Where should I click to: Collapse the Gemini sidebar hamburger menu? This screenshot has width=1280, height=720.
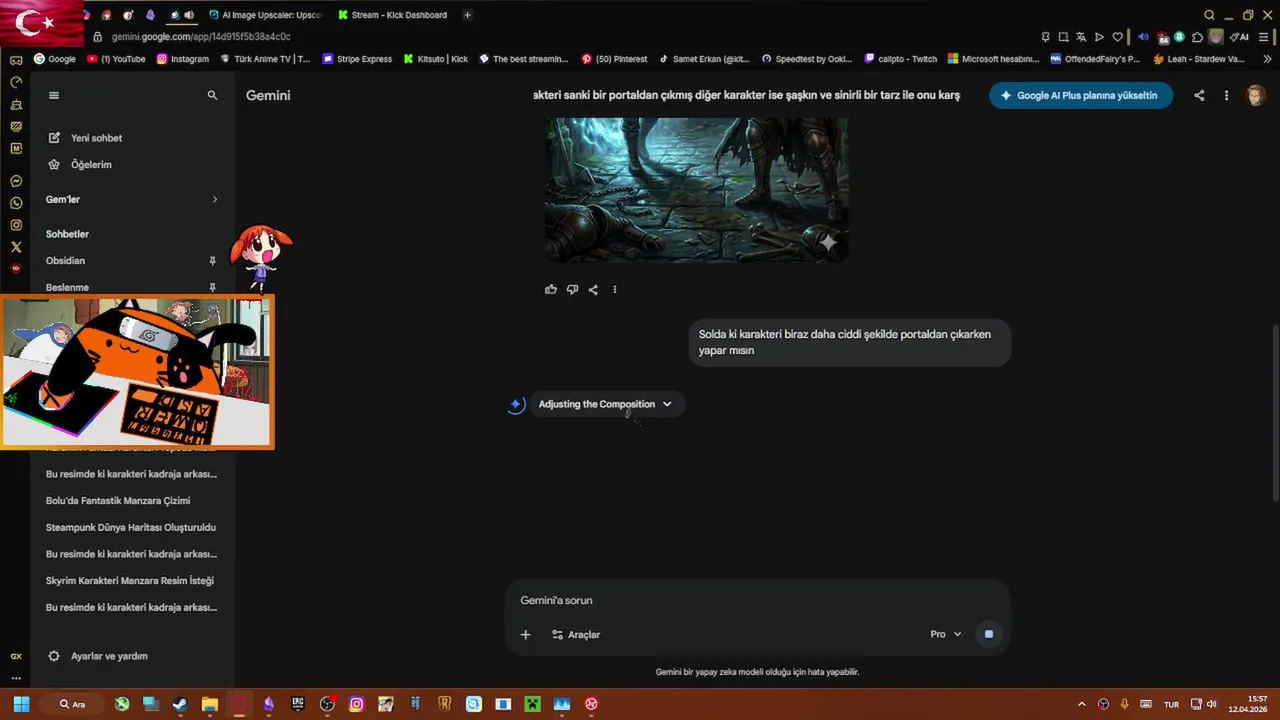[54, 95]
